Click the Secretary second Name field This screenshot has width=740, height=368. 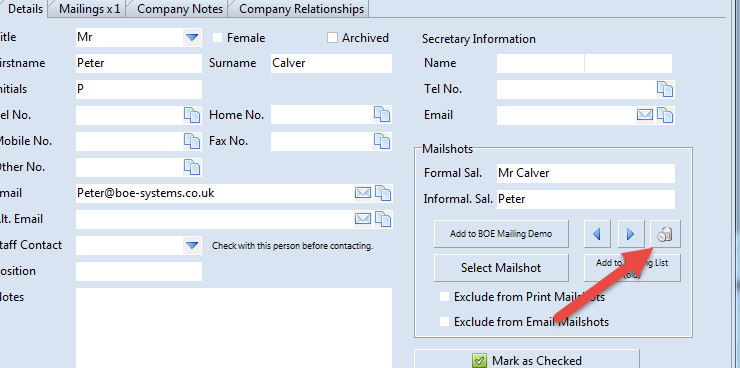tap(628, 63)
